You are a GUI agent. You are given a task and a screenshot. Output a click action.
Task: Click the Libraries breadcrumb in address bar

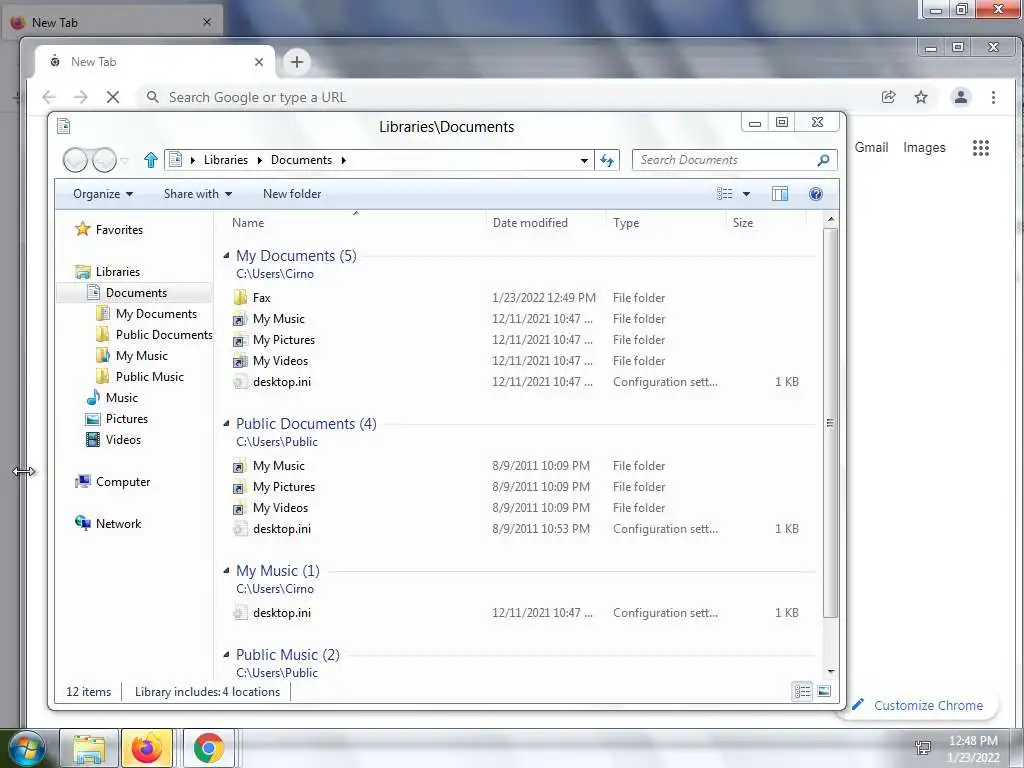(225, 160)
